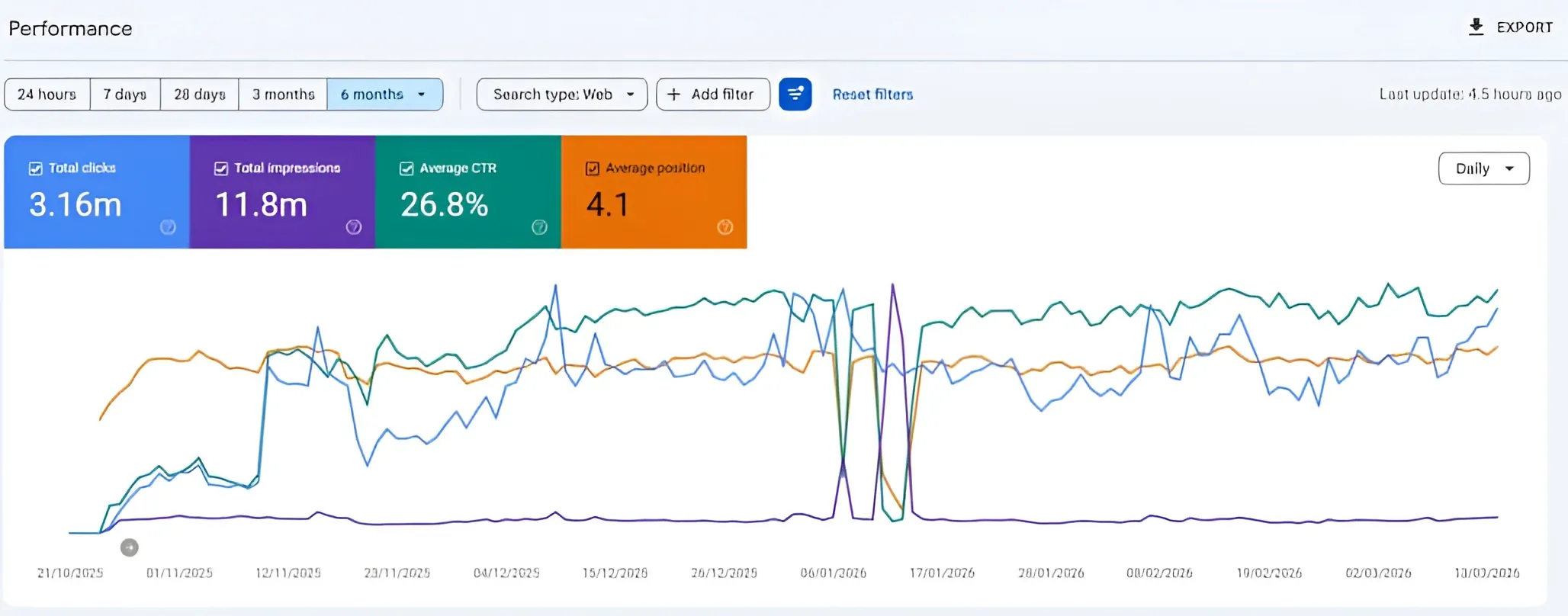The width and height of the screenshot is (1568, 616).
Task: Uncheck the Average CTR checkbox
Action: 406,168
